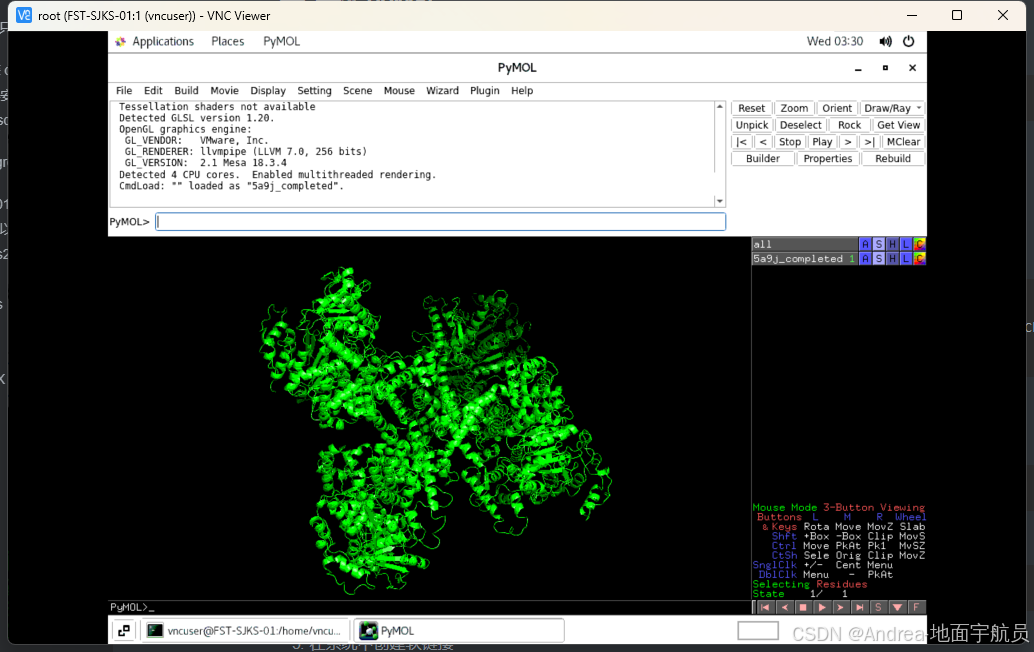Image resolution: width=1034 pixels, height=652 pixels.
Task: Click the MClear button
Action: point(903,142)
